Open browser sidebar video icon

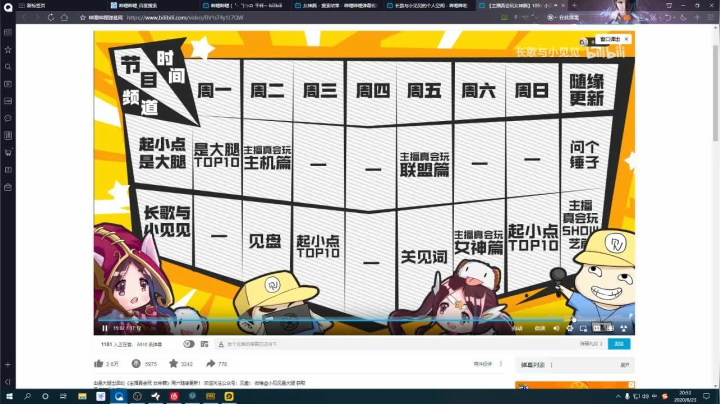tap(8, 84)
